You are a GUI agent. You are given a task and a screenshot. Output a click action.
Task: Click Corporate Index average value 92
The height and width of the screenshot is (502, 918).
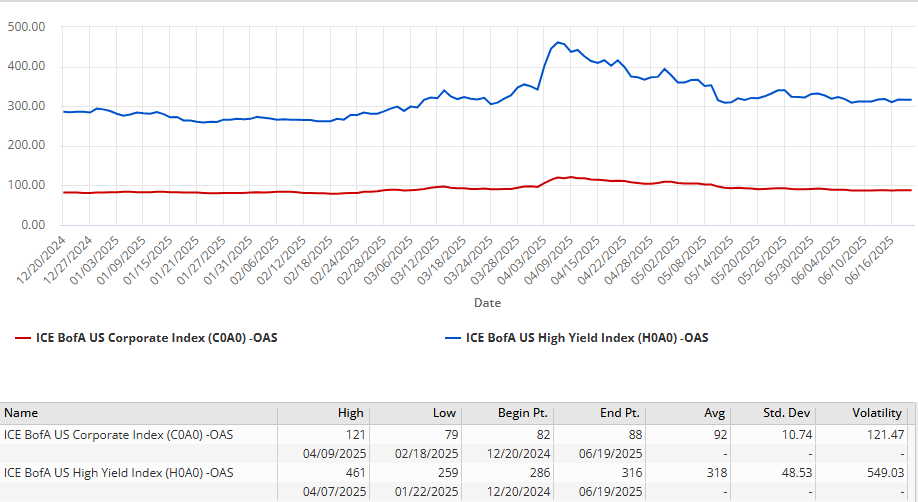point(720,435)
